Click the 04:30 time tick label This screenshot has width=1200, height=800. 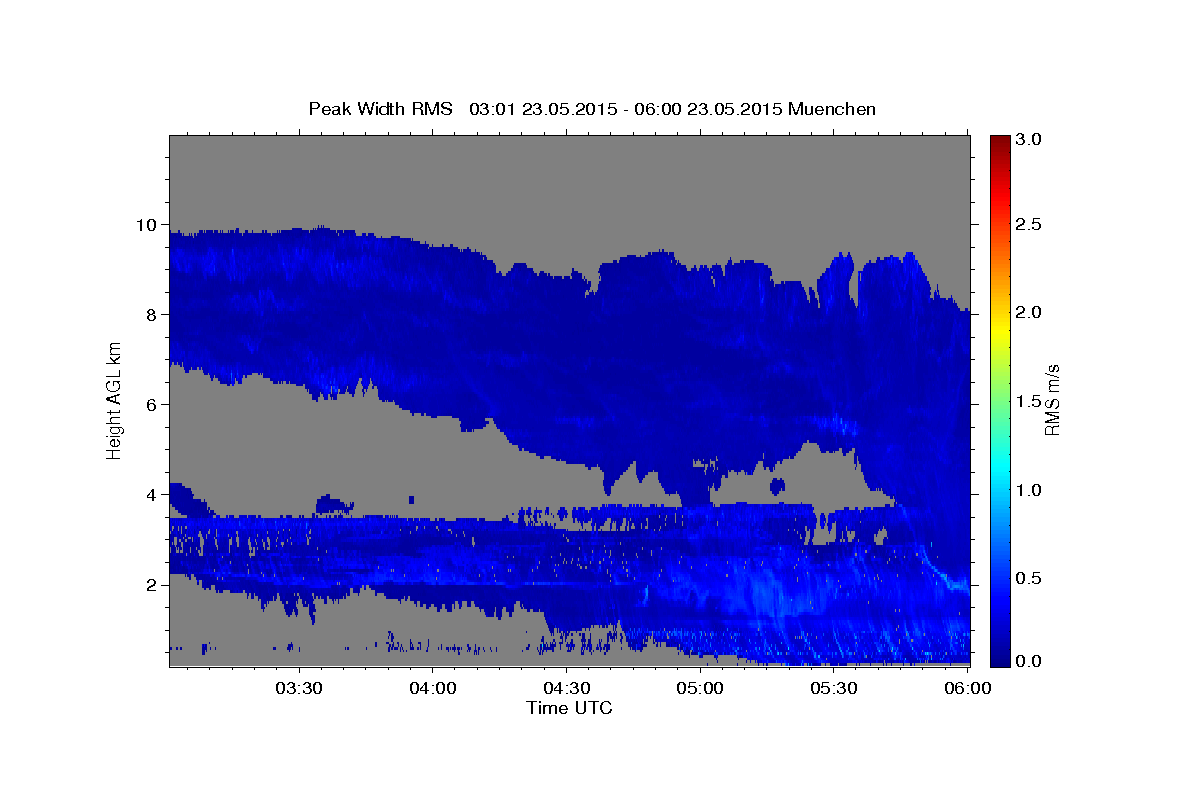pos(567,689)
